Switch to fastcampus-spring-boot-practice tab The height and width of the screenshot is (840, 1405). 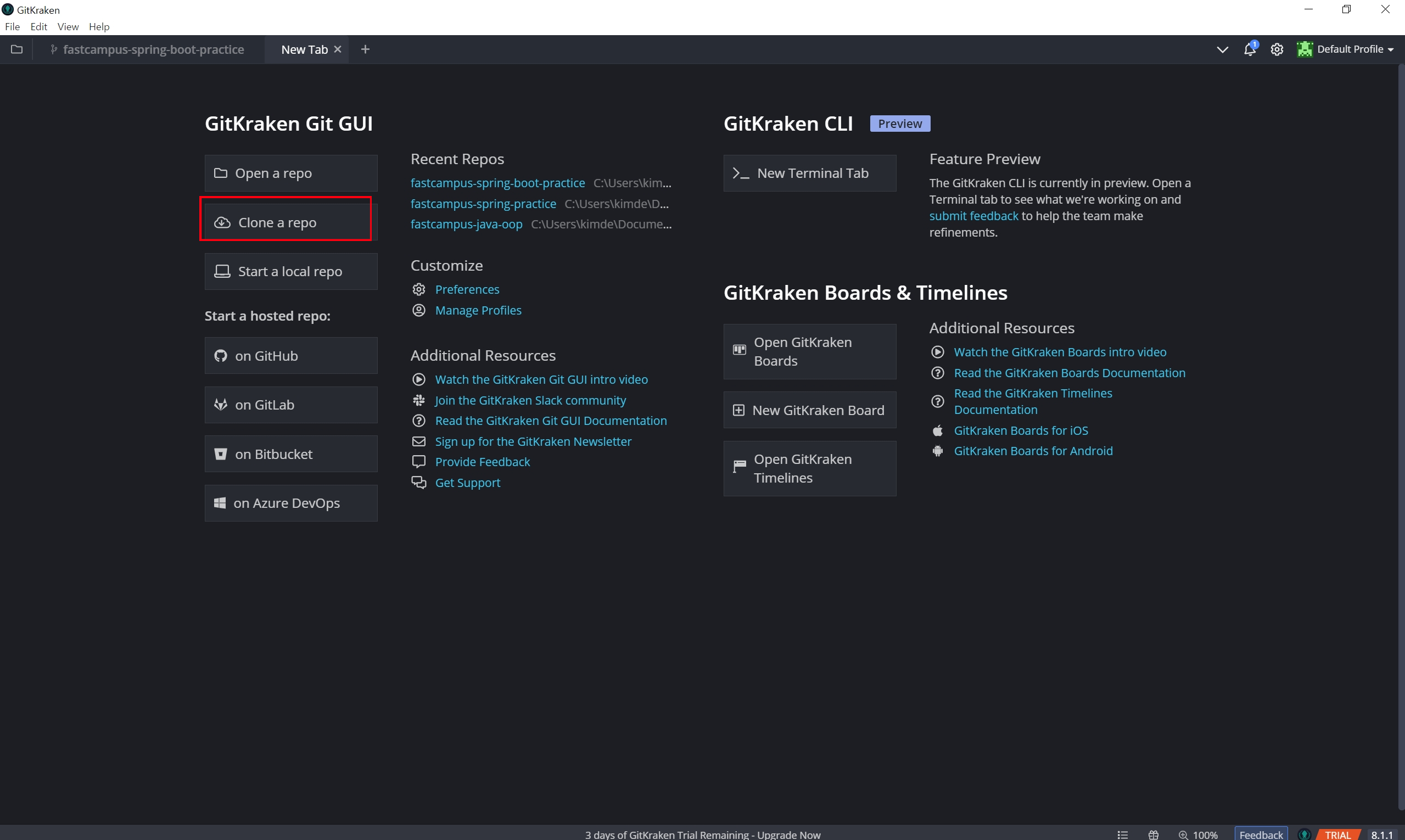pos(153,49)
